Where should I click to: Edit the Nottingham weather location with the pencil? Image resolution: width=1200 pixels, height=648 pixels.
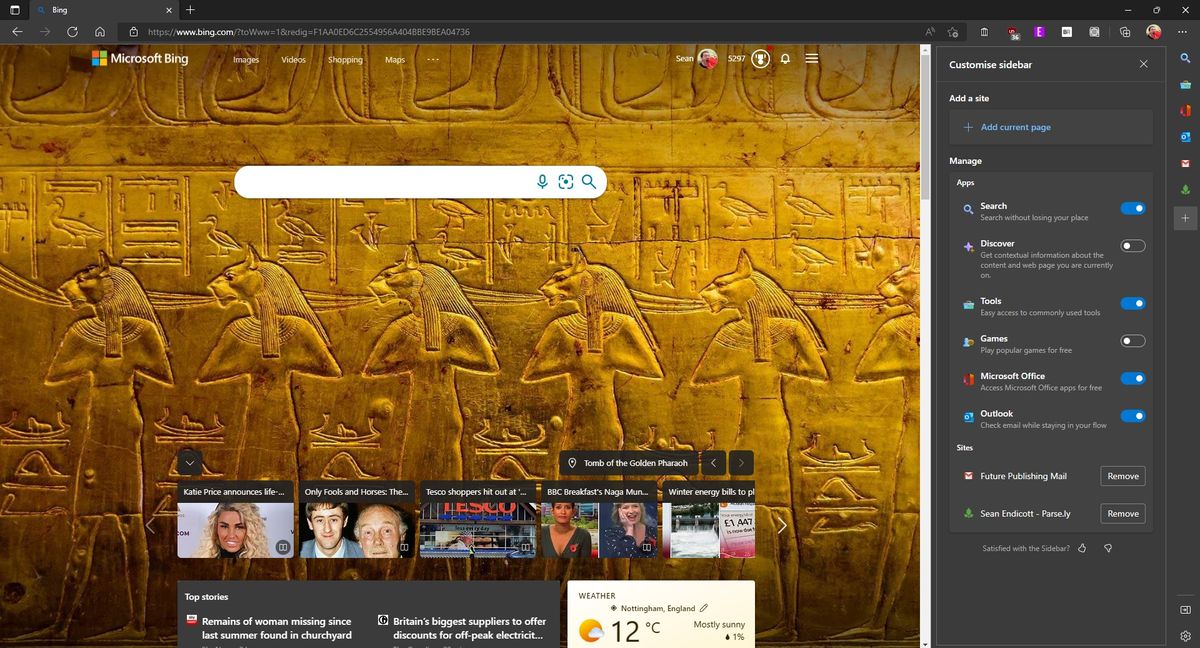pos(703,607)
